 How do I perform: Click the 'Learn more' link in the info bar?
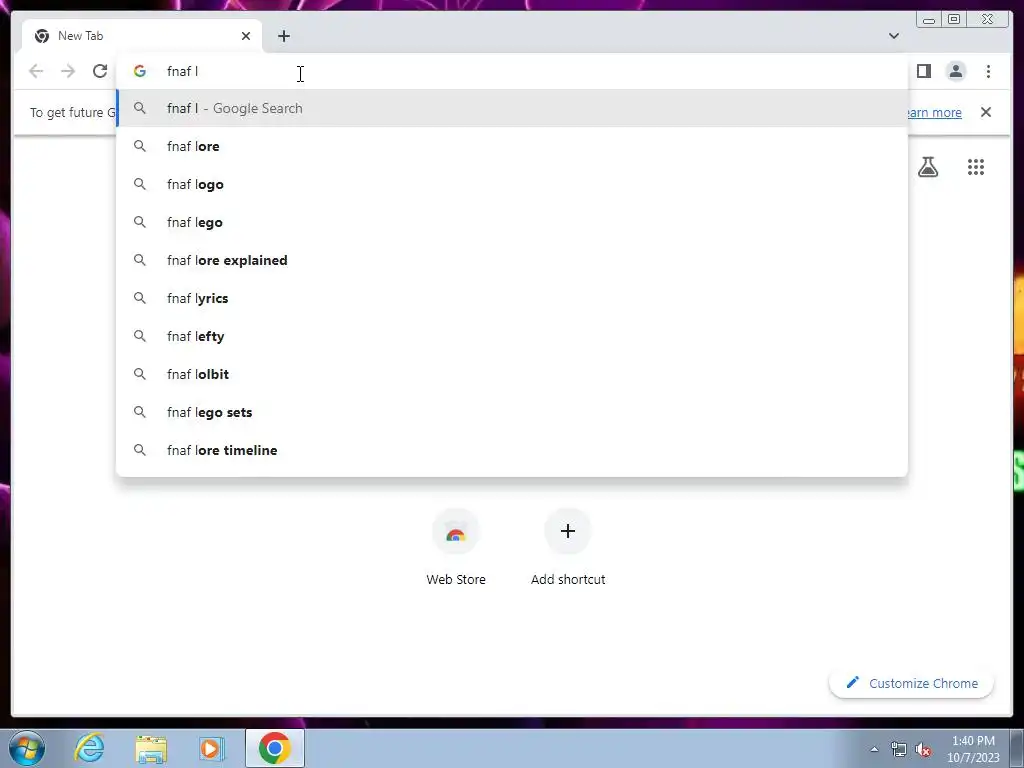pyautogui.click(x=935, y=112)
